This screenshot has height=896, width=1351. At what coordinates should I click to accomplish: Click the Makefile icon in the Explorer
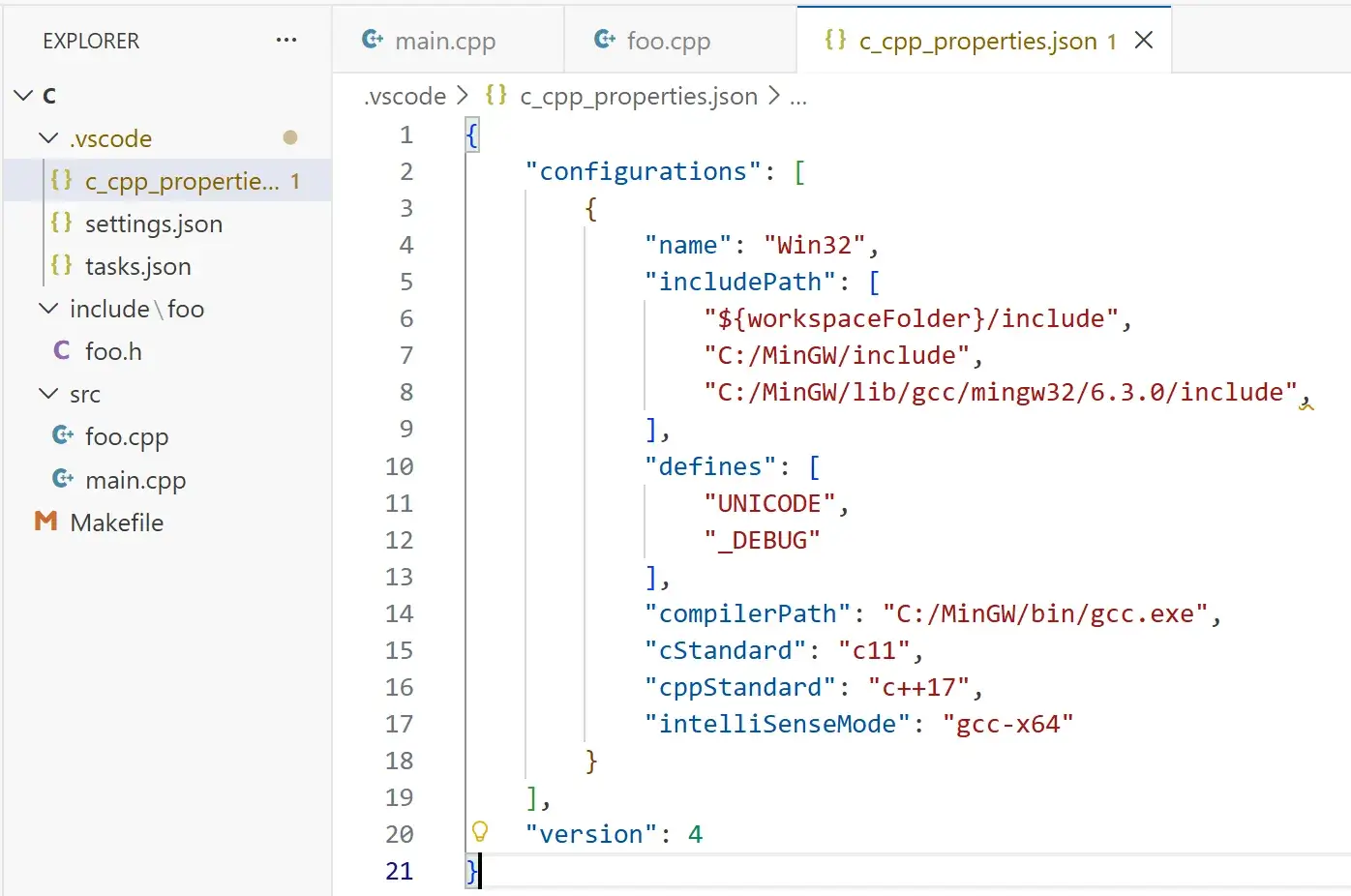45,522
